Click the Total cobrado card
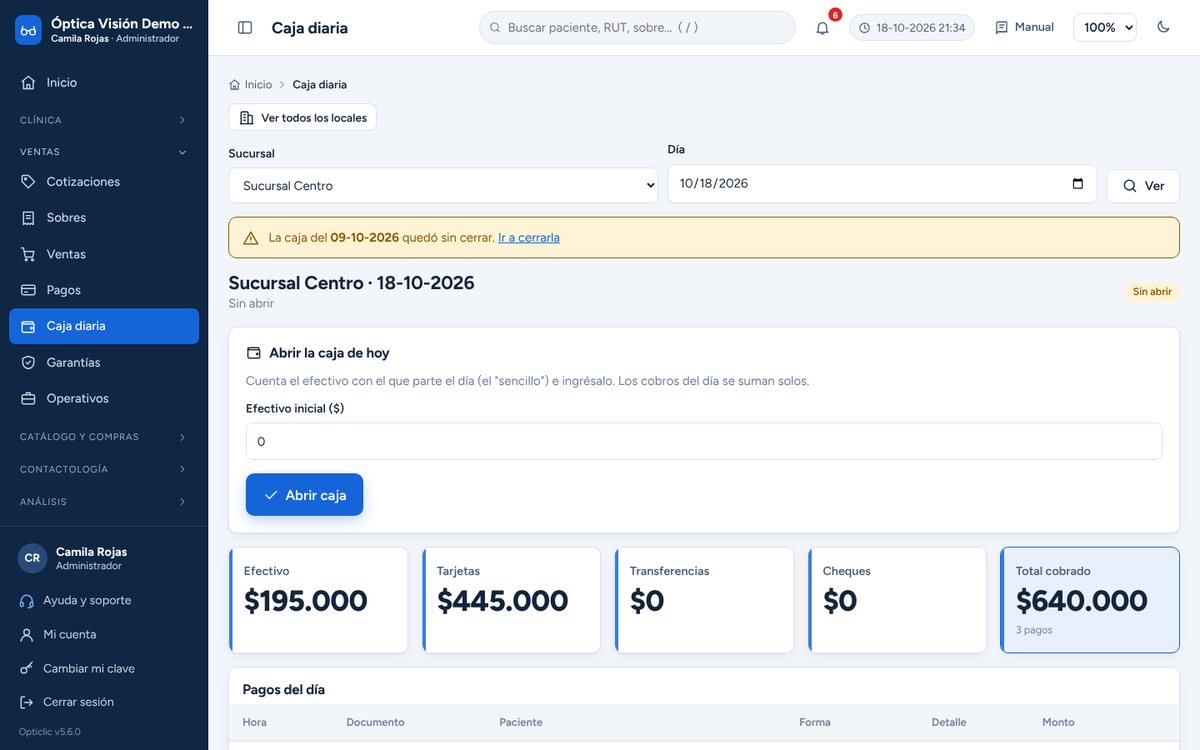This screenshot has width=1200, height=750. pos(1090,600)
